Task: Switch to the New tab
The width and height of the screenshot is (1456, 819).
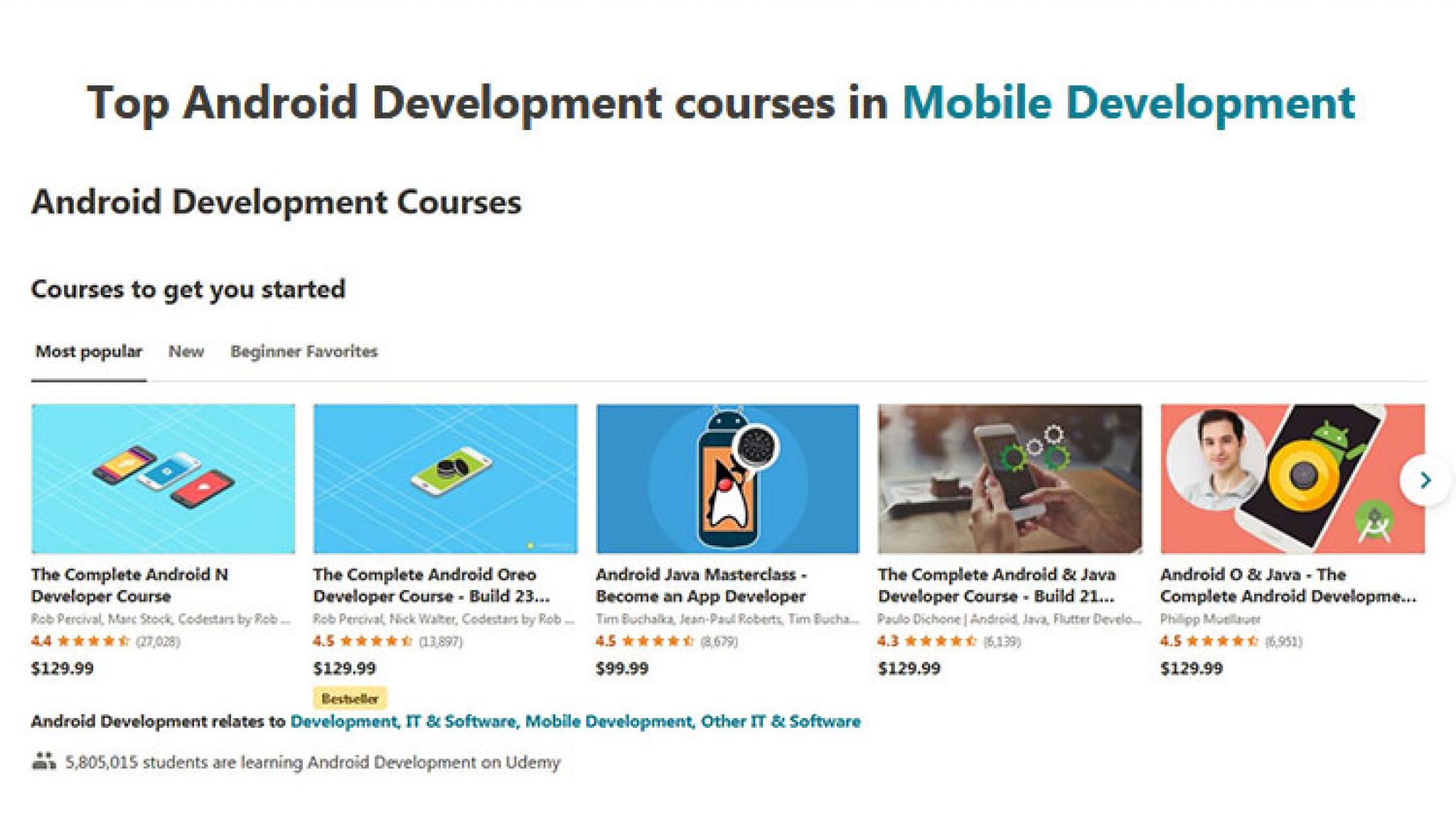Action: pos(186,352)
